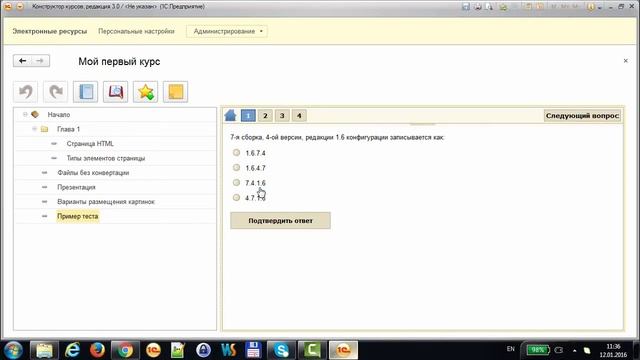Click the battery 98% tray indicator
640x360 pixels.
(538, 350)
